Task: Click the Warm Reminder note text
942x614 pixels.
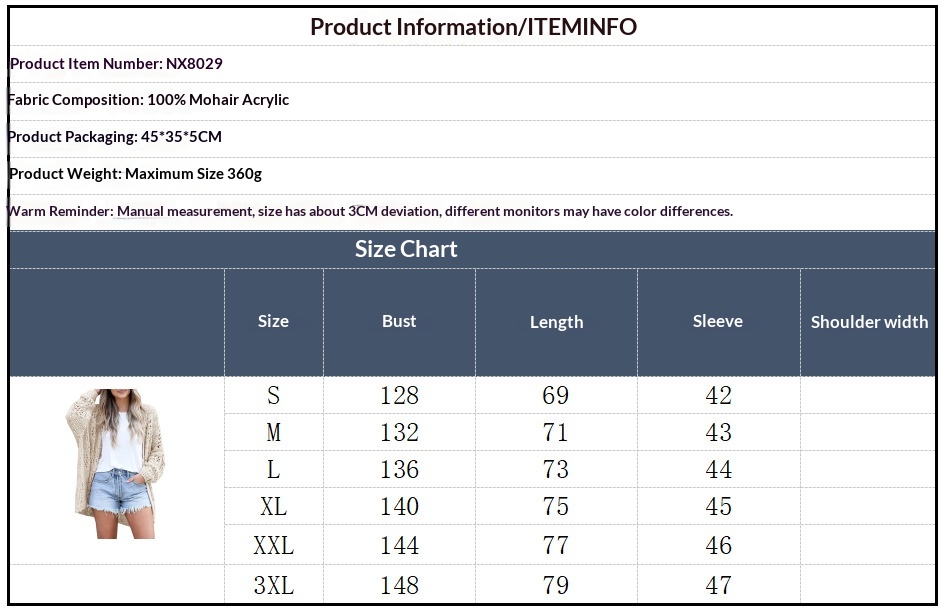Action: coord(370,211)
